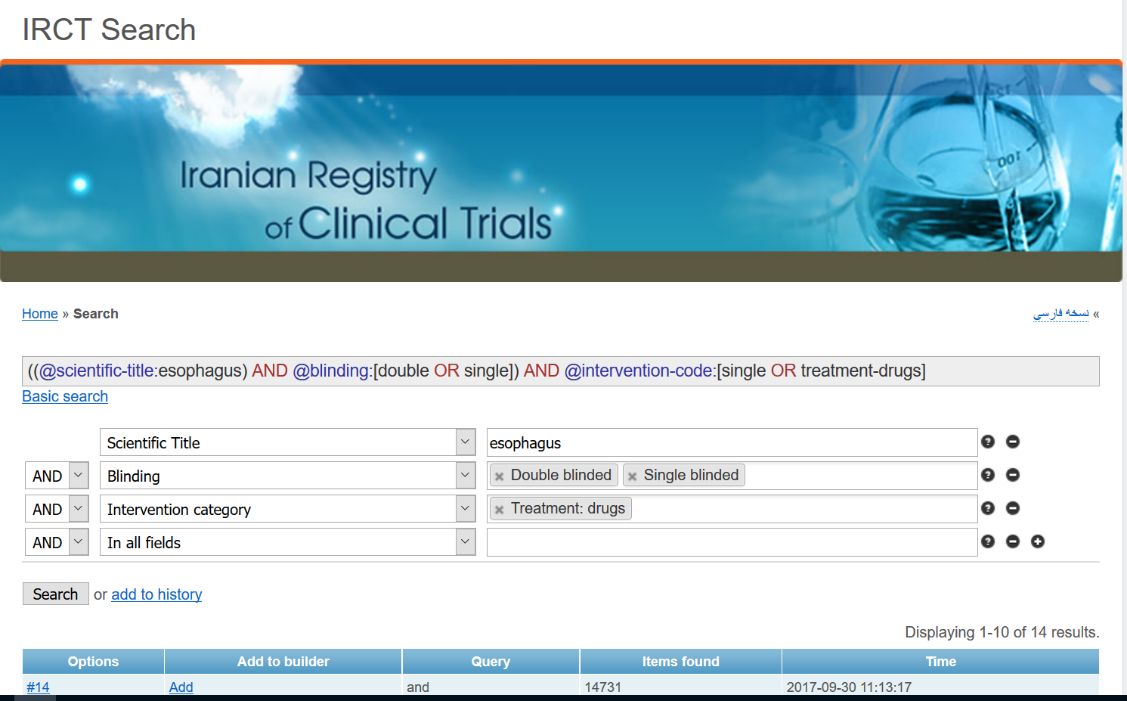Click the Search button
1127x701 pixels.
(x=55, y=594)
